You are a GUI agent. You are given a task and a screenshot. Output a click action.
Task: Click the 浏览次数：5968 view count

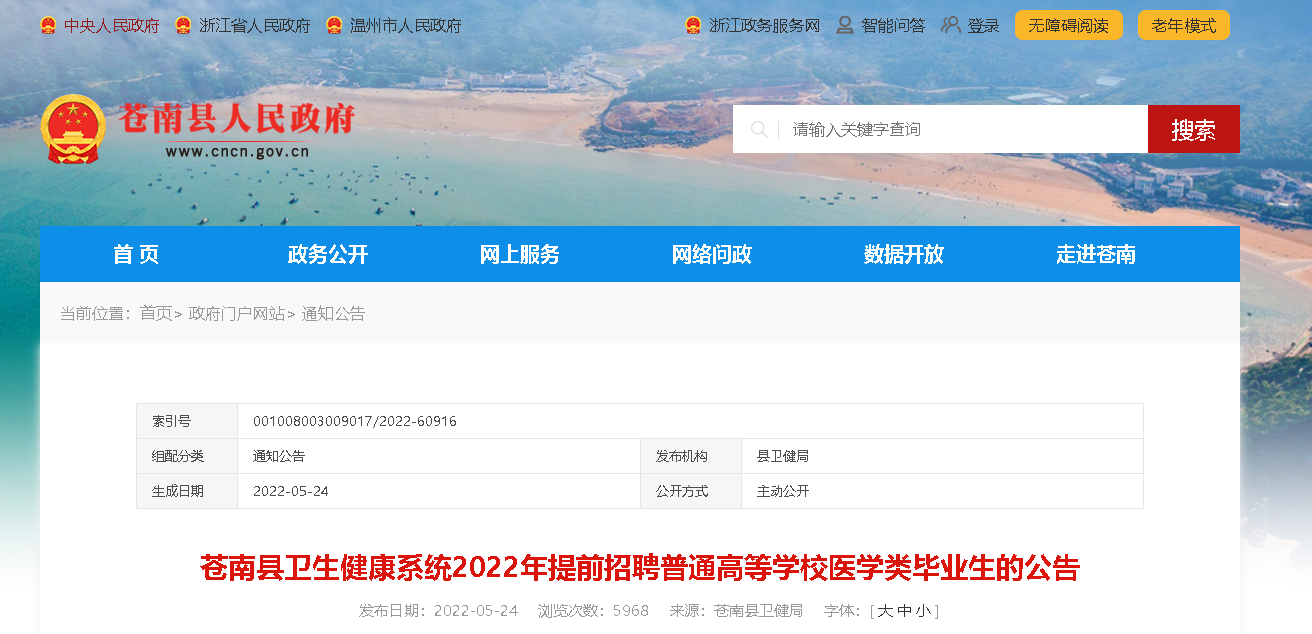click(593, 611)
